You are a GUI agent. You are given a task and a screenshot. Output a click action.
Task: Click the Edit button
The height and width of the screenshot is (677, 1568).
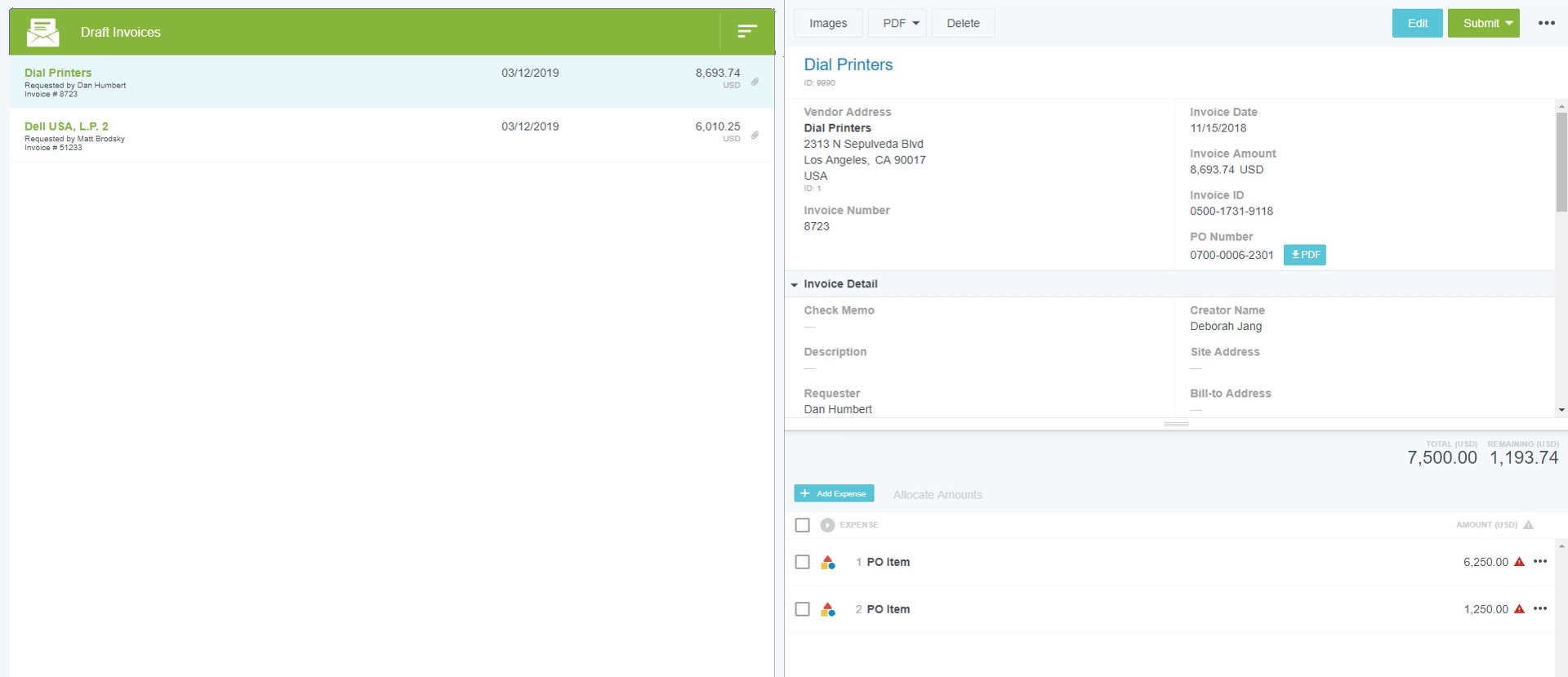[x=1417, y=23]
